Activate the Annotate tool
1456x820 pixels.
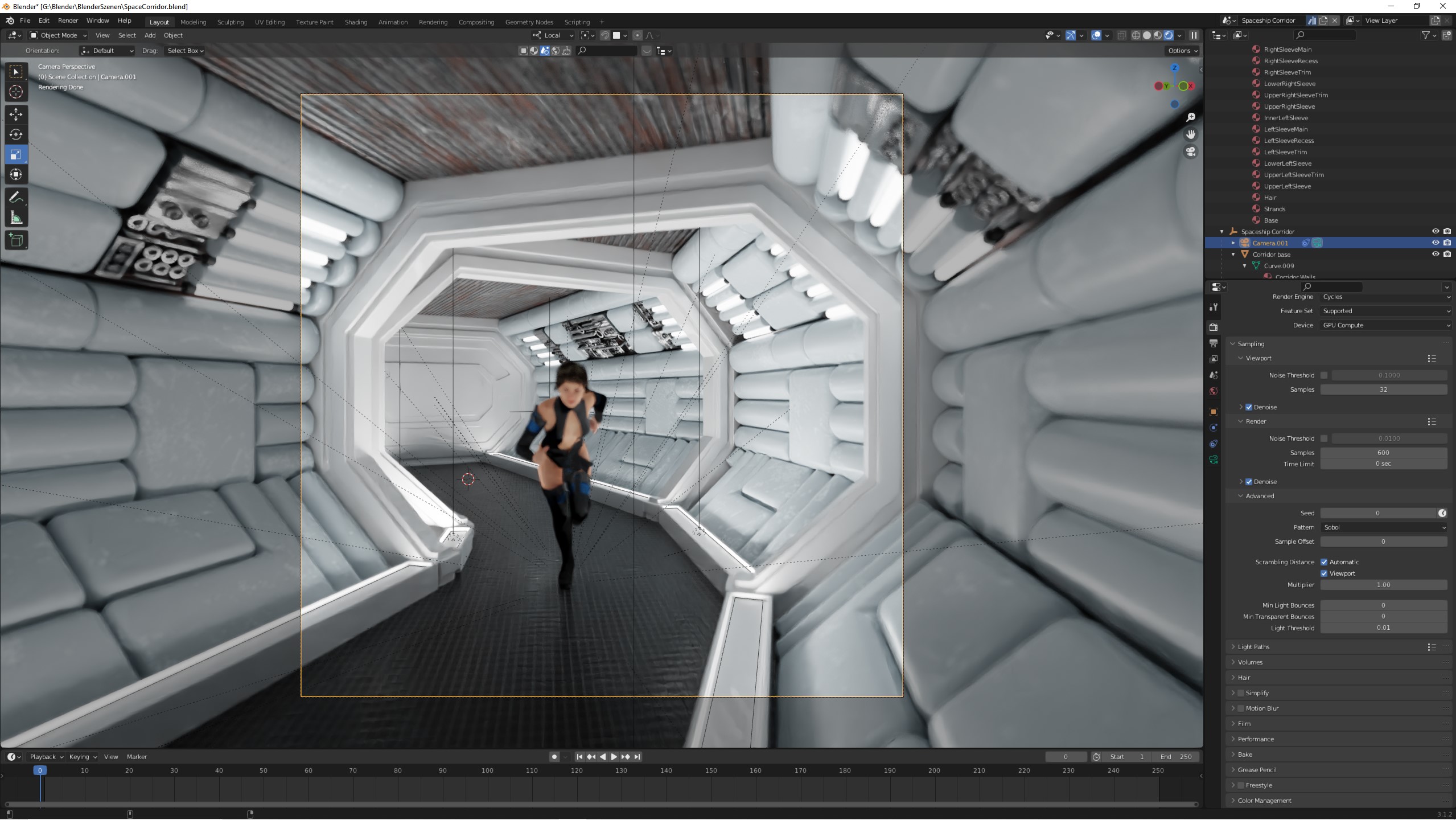[x=16, y=197]
